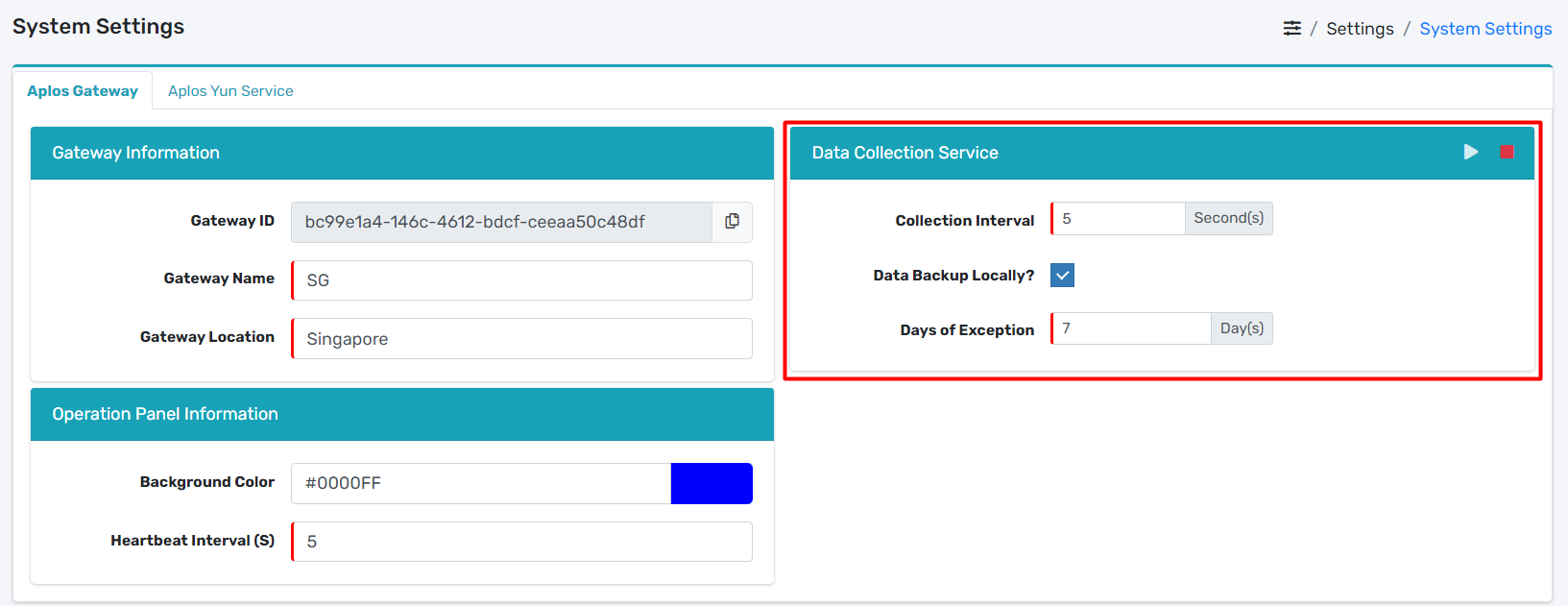Click the Second(s) unit label
This screenshot has width=1568, height=606.
point(1228,219)
